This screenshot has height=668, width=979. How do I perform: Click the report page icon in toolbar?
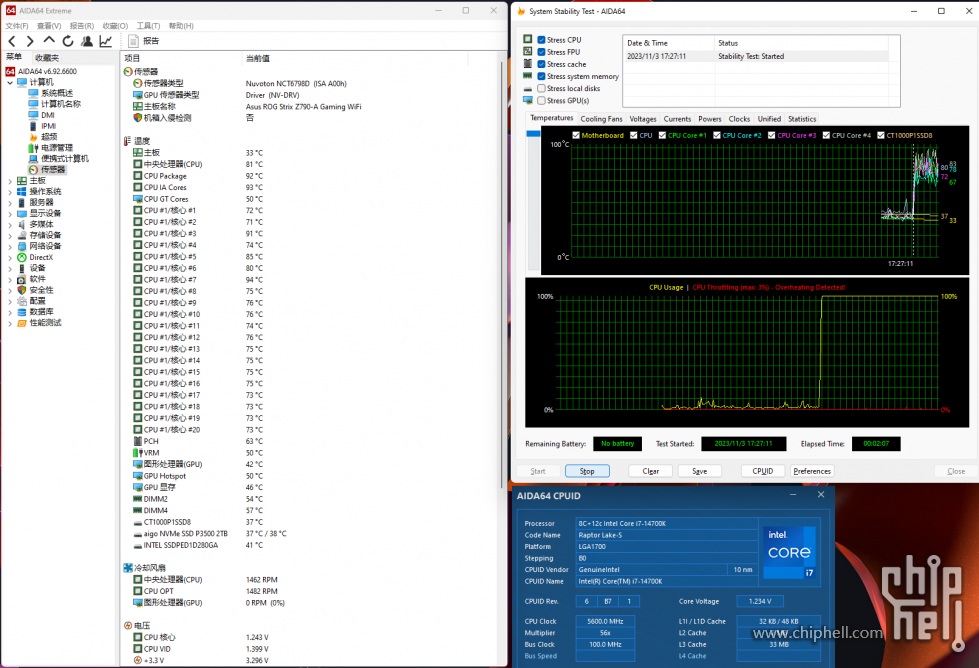click(133, 41)
